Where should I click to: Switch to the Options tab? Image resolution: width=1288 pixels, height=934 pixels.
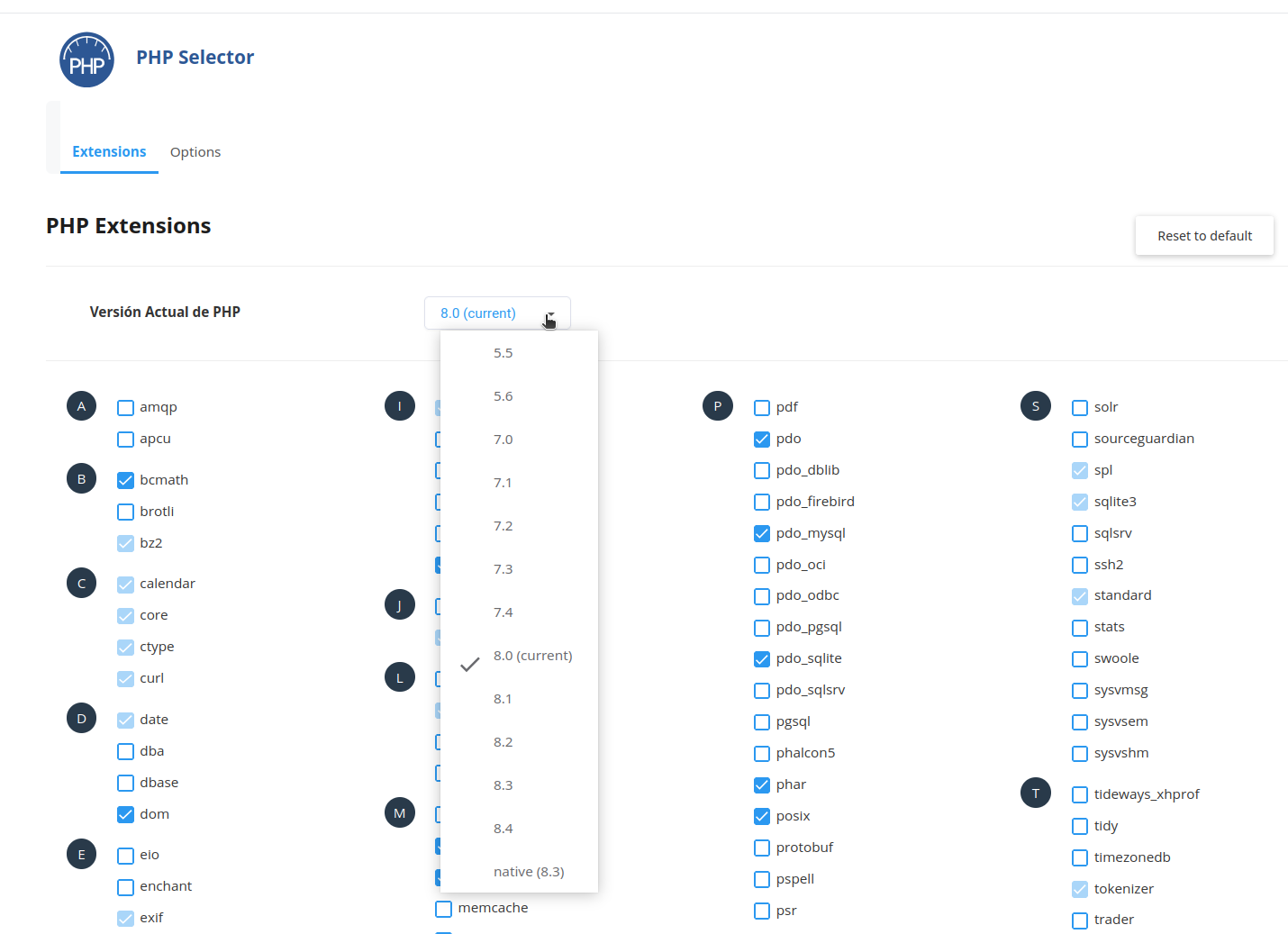click(195, 151)
